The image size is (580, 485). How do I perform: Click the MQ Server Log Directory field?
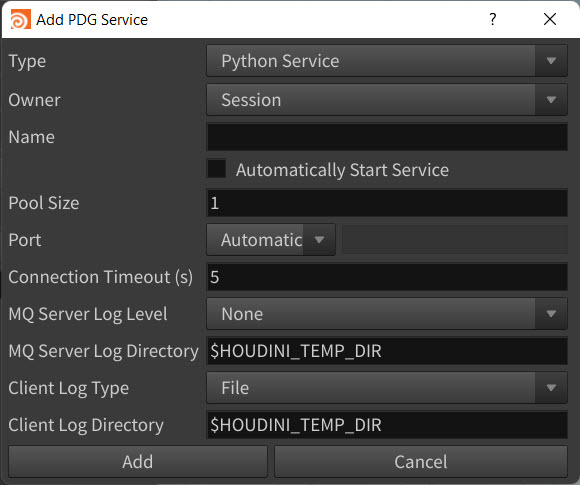387,351
